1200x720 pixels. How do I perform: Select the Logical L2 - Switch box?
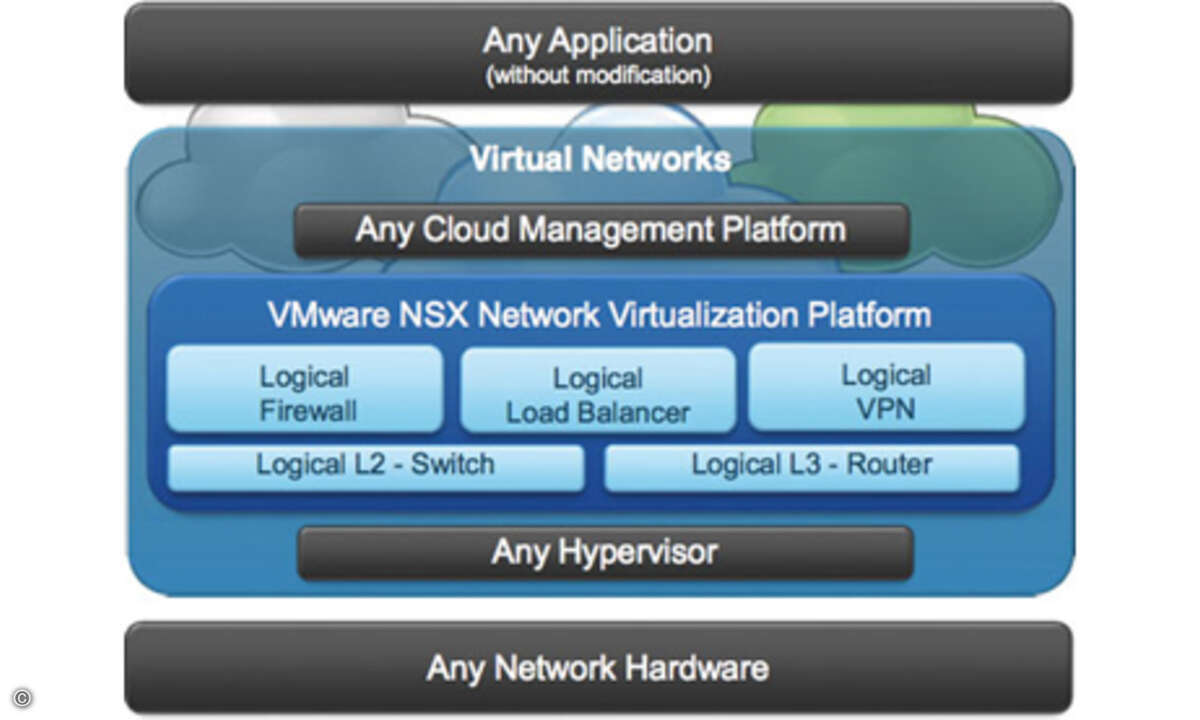(375, 468)
